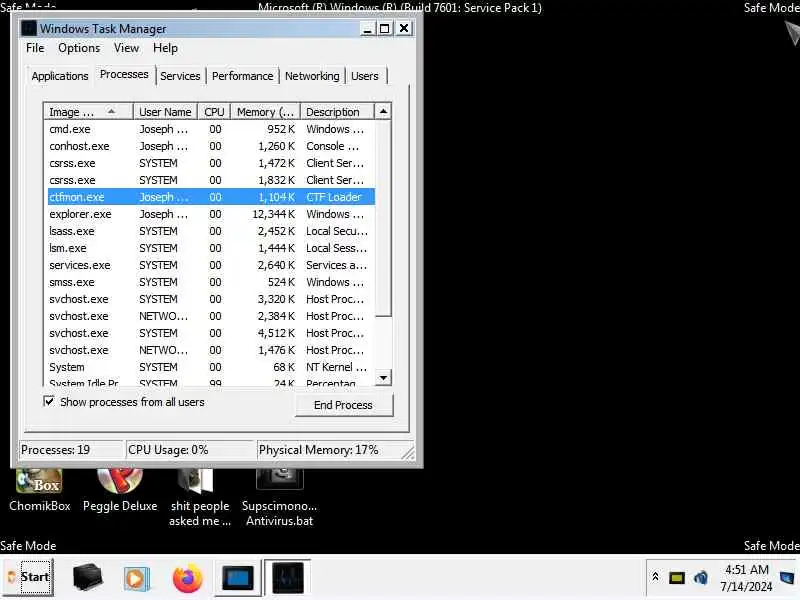Open the View menu
Image resolution: width=800 pixels, height=600 pixels.
[x=126, y=48]
